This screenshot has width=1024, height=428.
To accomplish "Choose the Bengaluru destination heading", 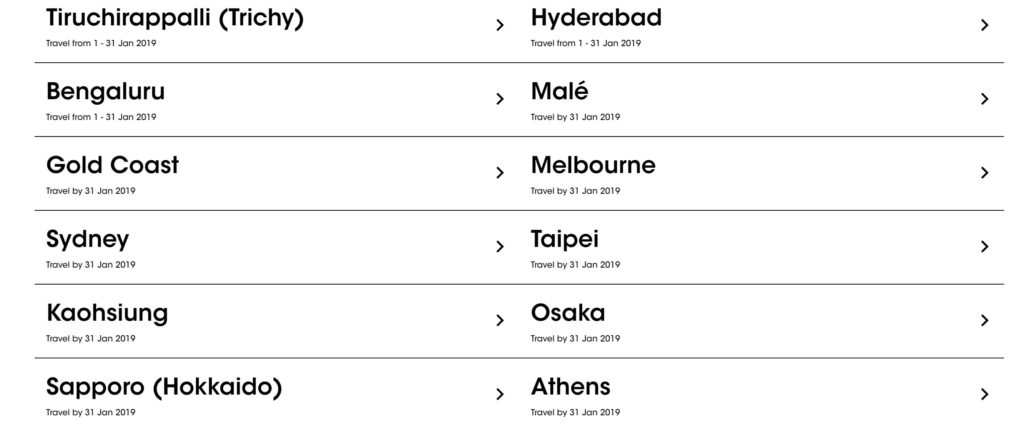I will (105, 91).
